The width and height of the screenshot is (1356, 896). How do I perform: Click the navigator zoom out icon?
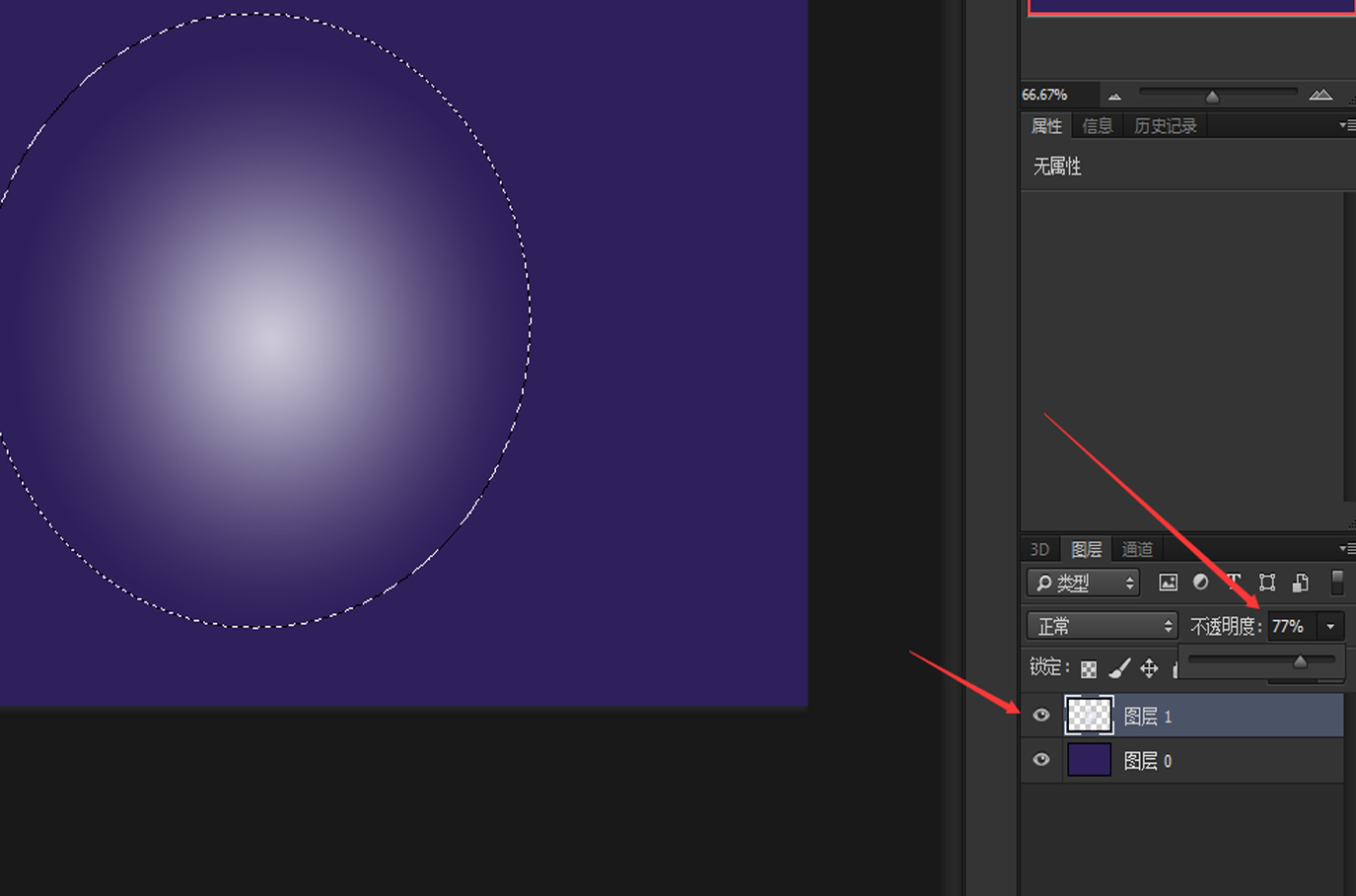click(x=1114, y=96)
